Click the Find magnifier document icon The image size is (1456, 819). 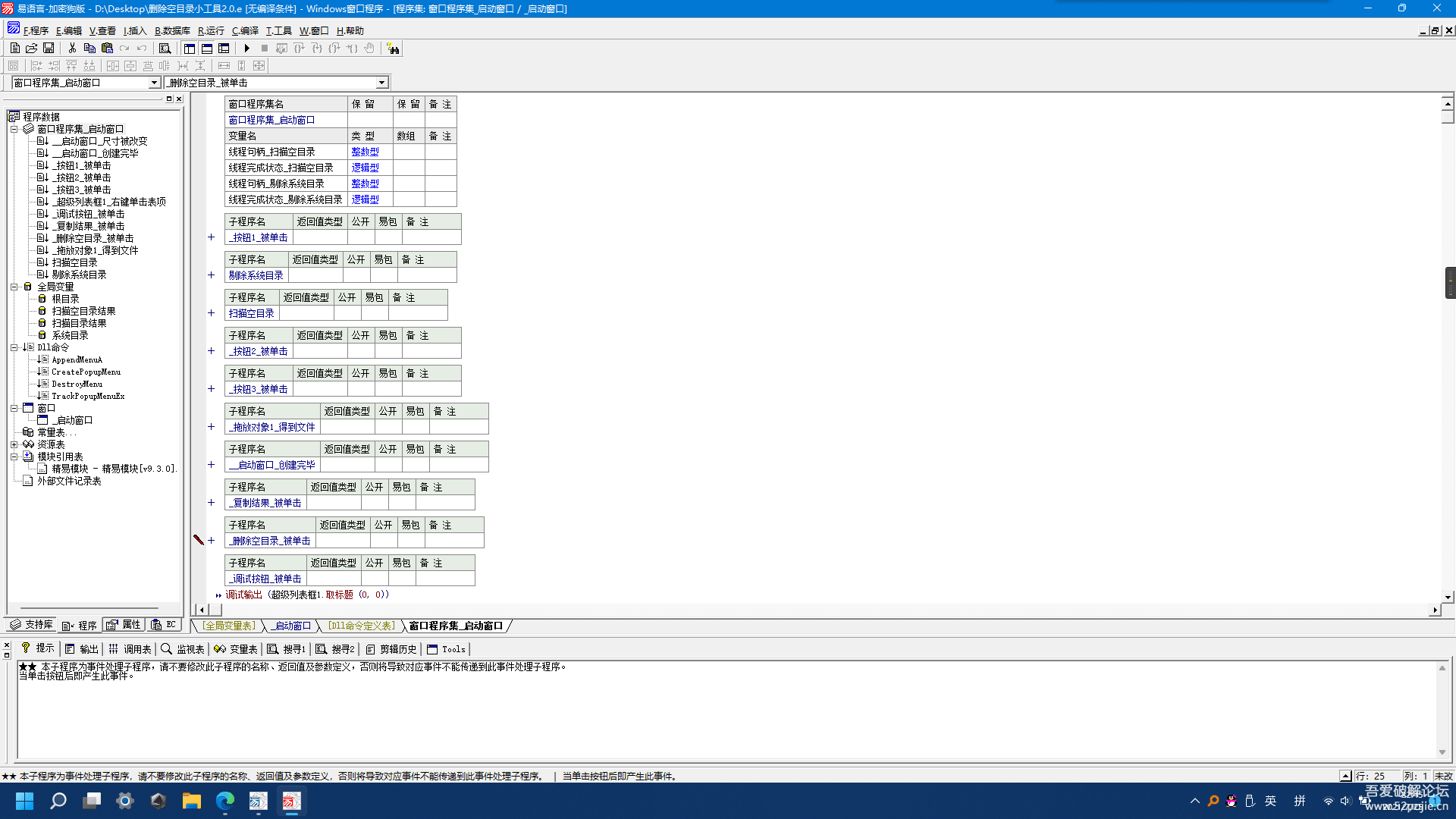[165, 49]
